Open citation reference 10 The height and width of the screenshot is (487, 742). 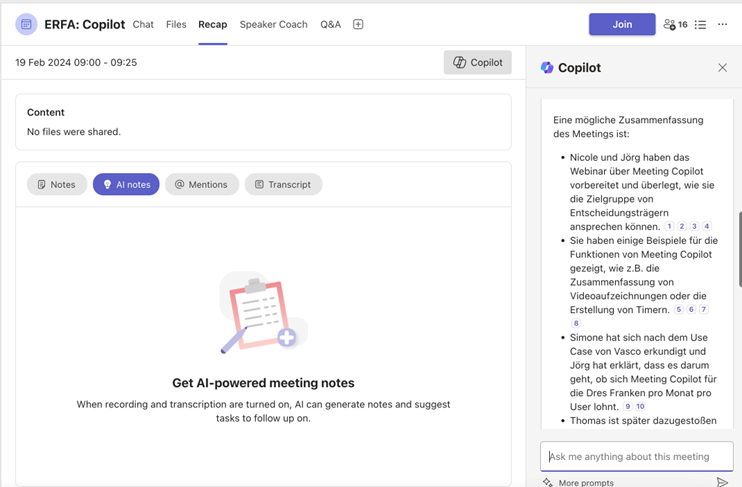tap(640, 407)
